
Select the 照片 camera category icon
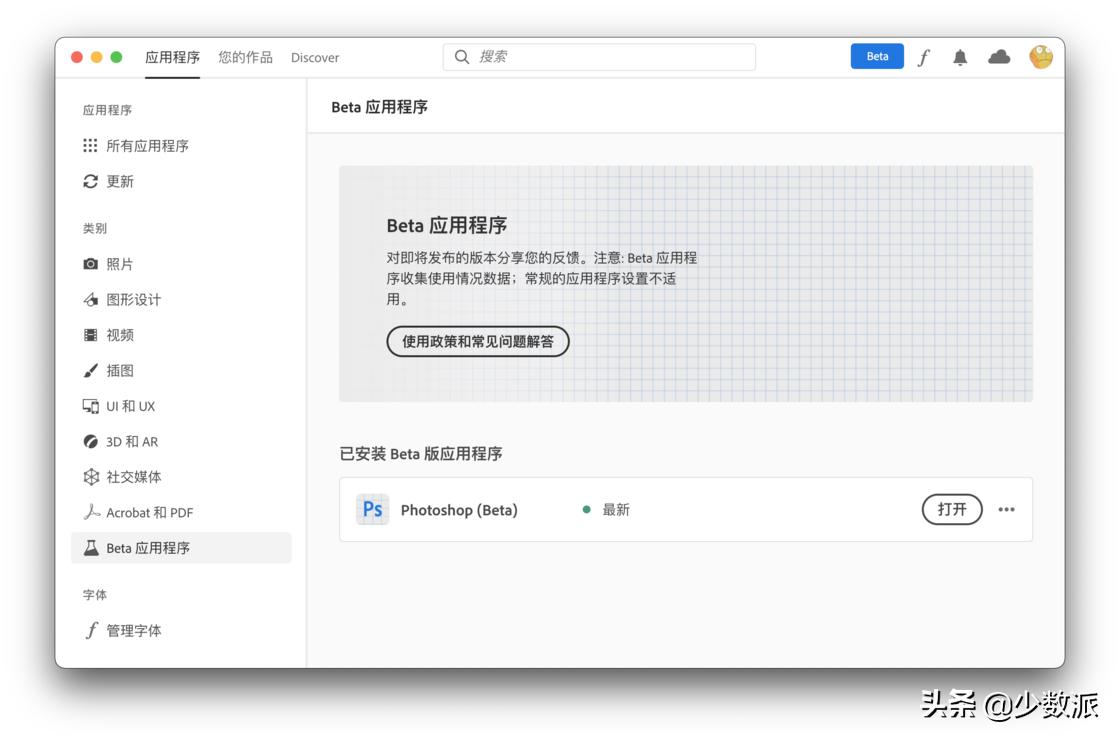[x=91, y=263]
